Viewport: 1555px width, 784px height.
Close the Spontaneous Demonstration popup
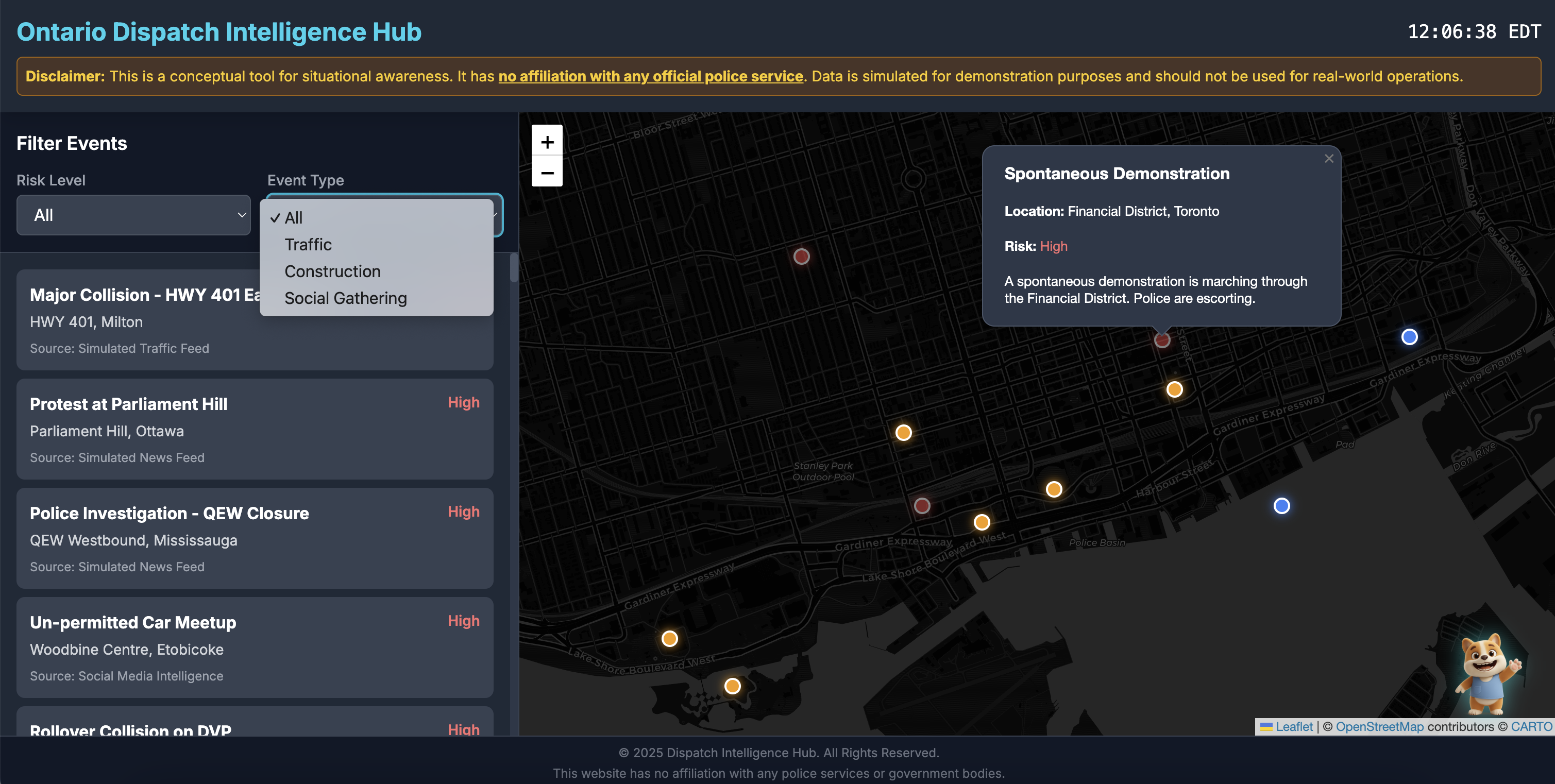[1329, 159]
